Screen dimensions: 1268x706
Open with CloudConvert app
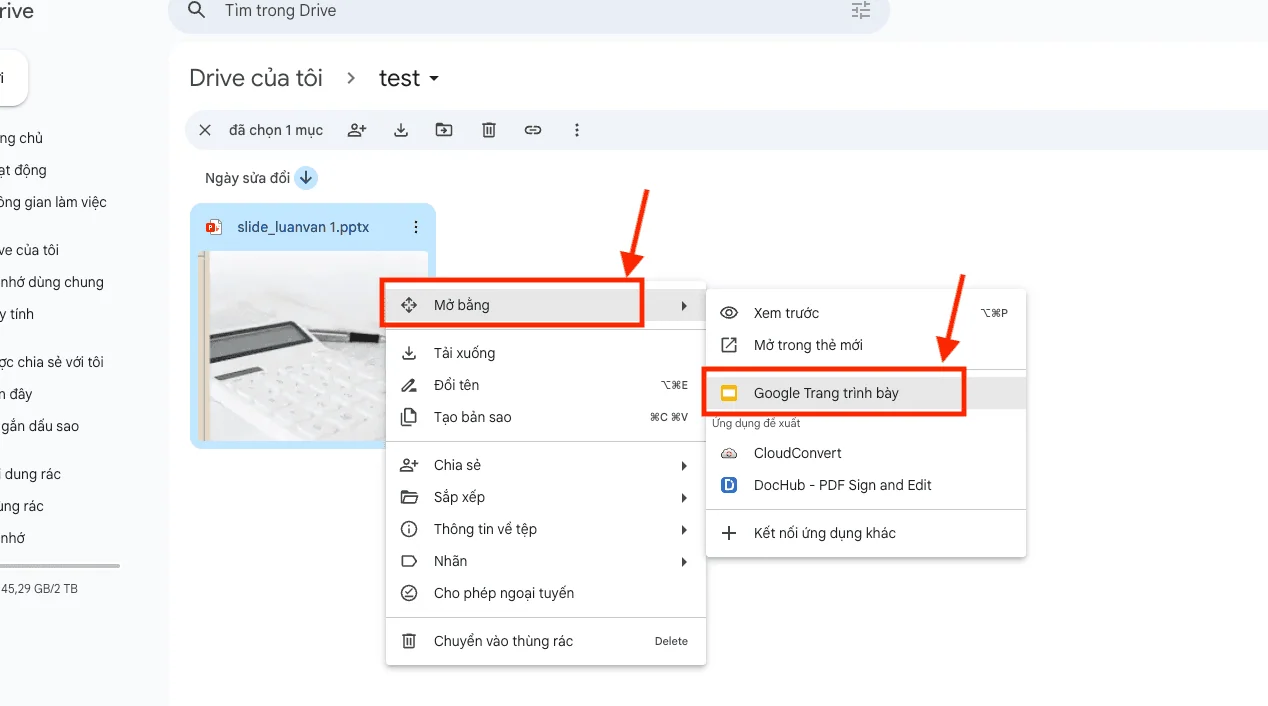tap(866, 453)
